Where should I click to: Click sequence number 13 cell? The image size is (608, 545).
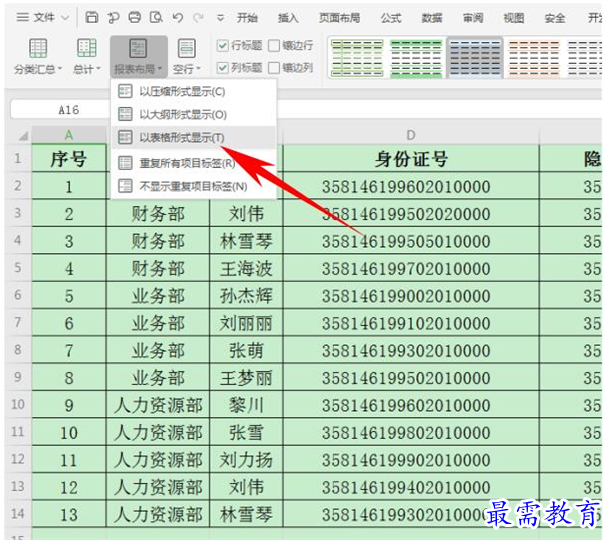click(x=69, y=514)
